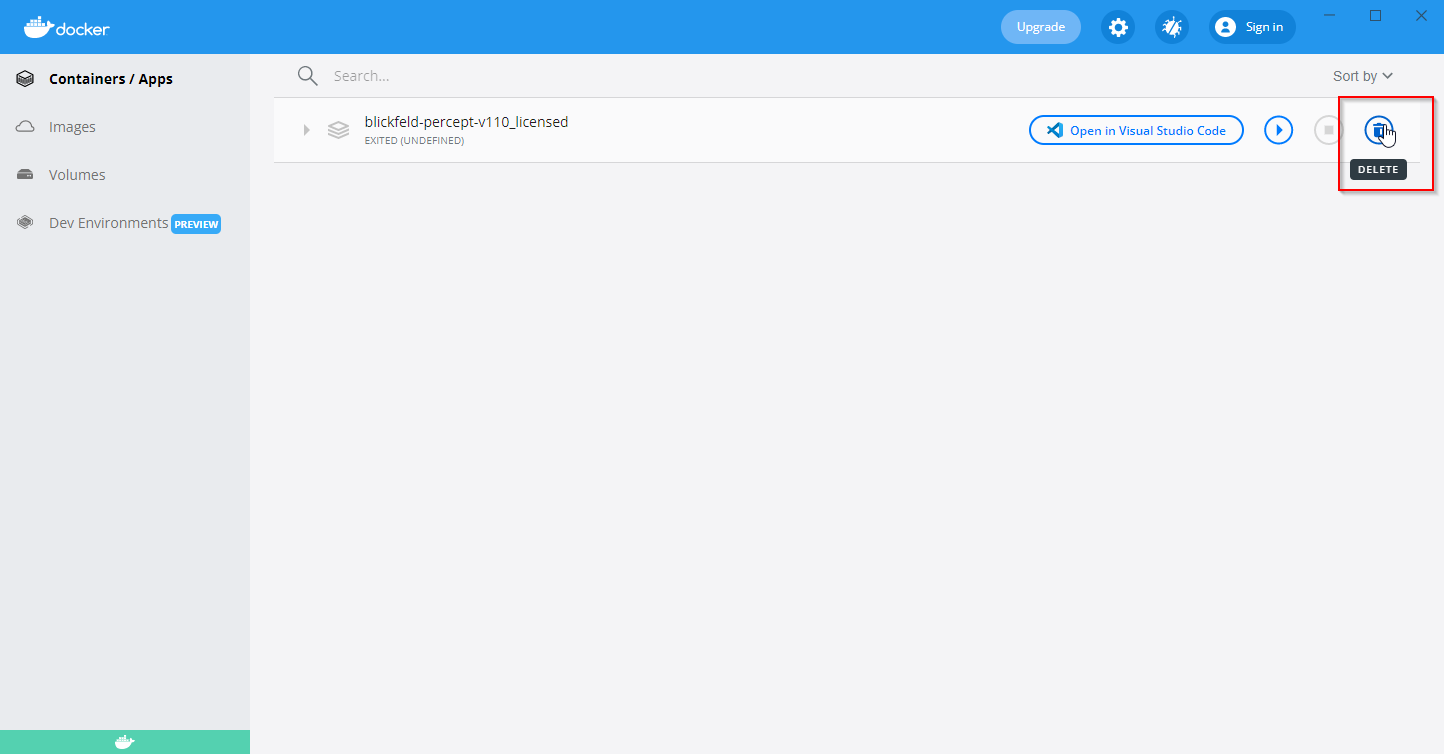Viewport: 1444px width, 754px height.
Task: Click the Sign in button
Action: click(x=1252, y=27)
